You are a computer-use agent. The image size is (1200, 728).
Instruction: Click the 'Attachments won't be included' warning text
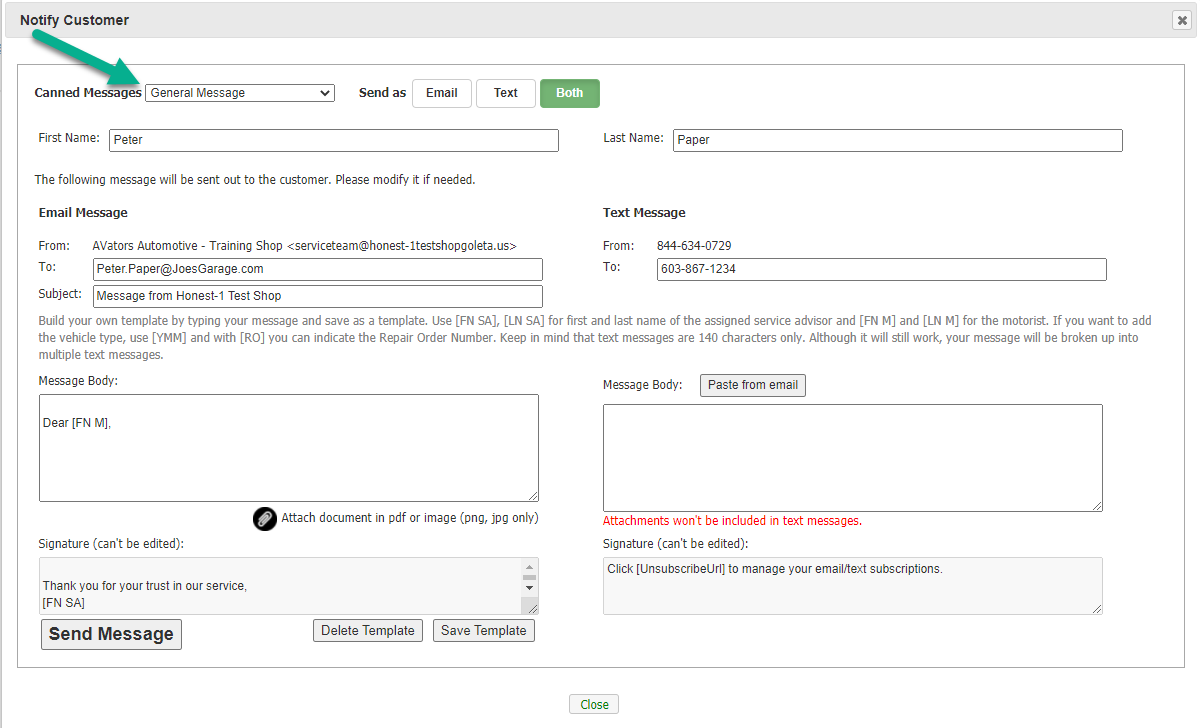732,521
